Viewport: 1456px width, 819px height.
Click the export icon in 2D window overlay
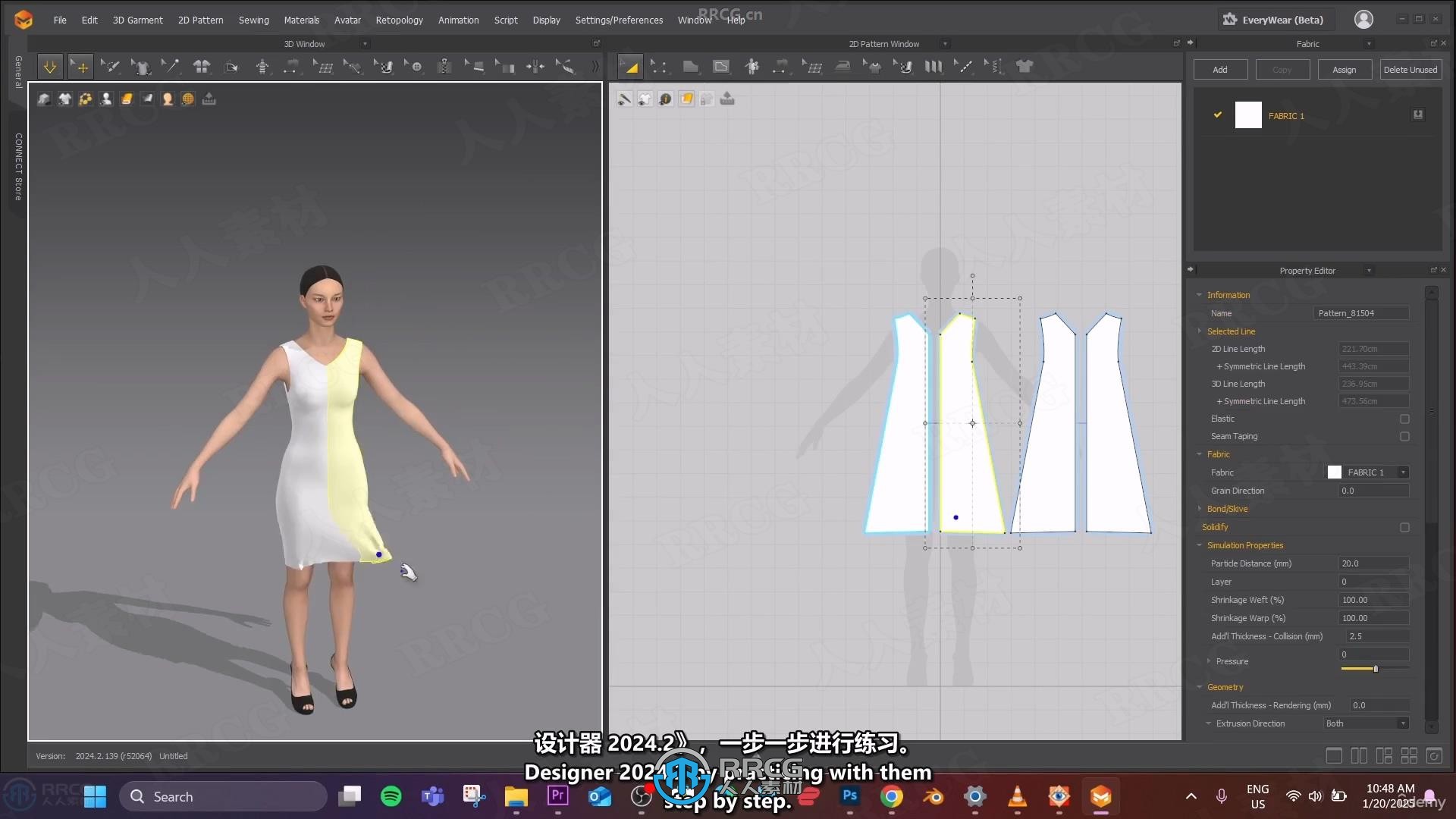(727, 99)
